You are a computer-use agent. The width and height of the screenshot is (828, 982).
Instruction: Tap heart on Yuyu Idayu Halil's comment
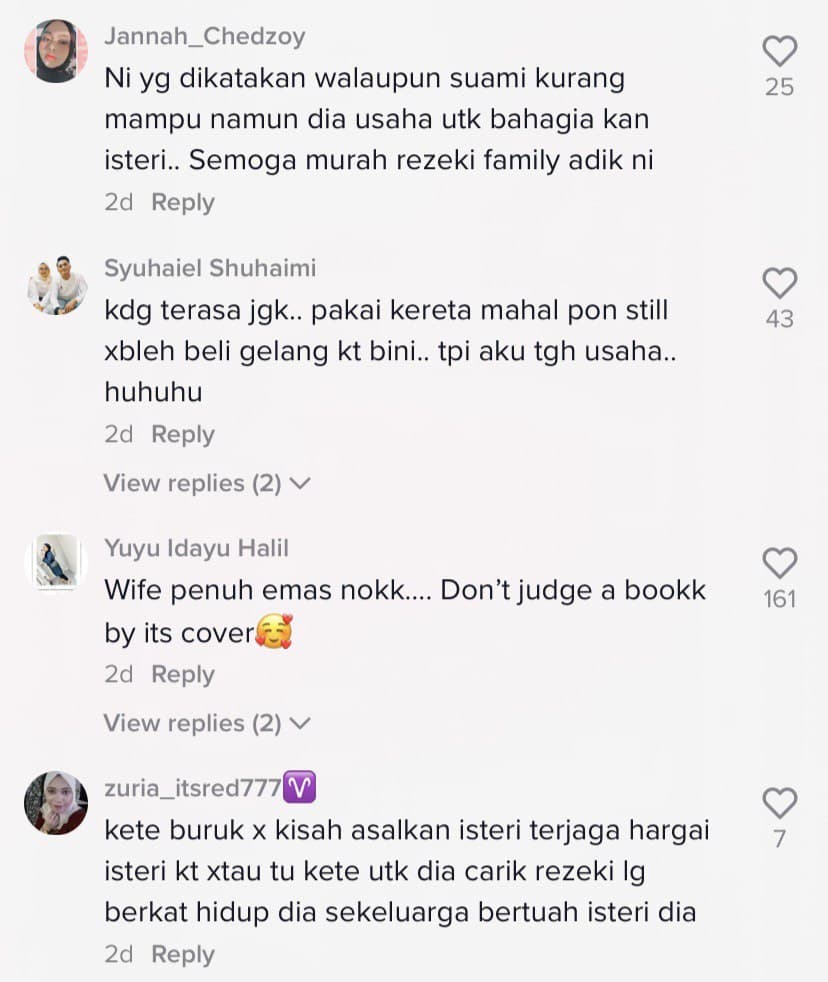tap(780, 563)
